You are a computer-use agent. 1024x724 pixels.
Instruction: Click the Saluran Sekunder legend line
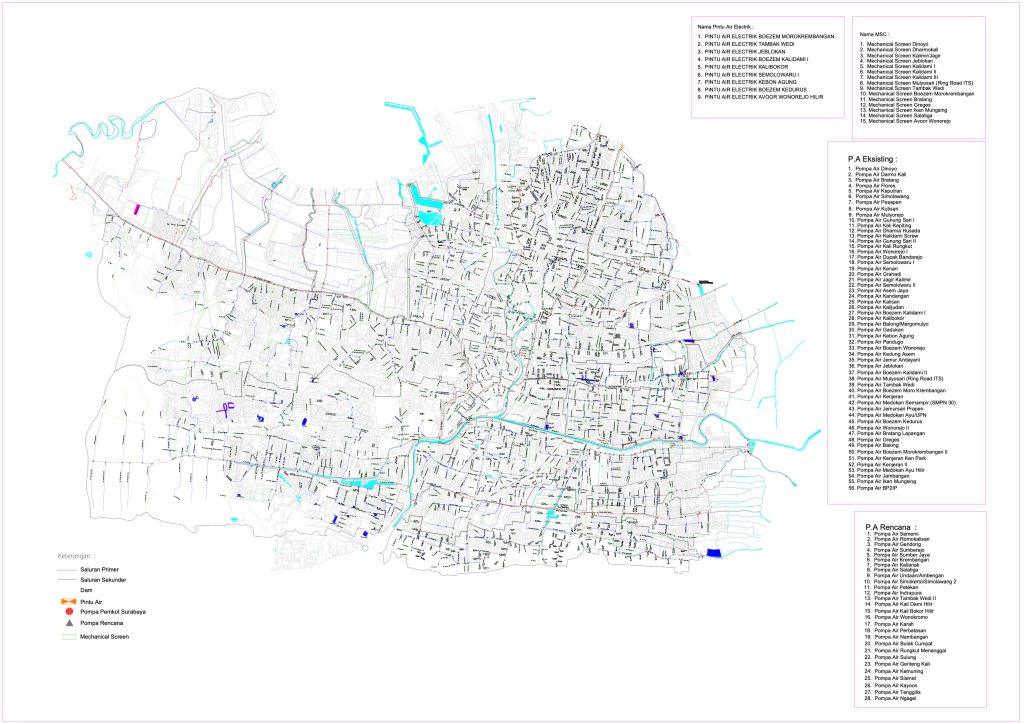tap(70, 580)
